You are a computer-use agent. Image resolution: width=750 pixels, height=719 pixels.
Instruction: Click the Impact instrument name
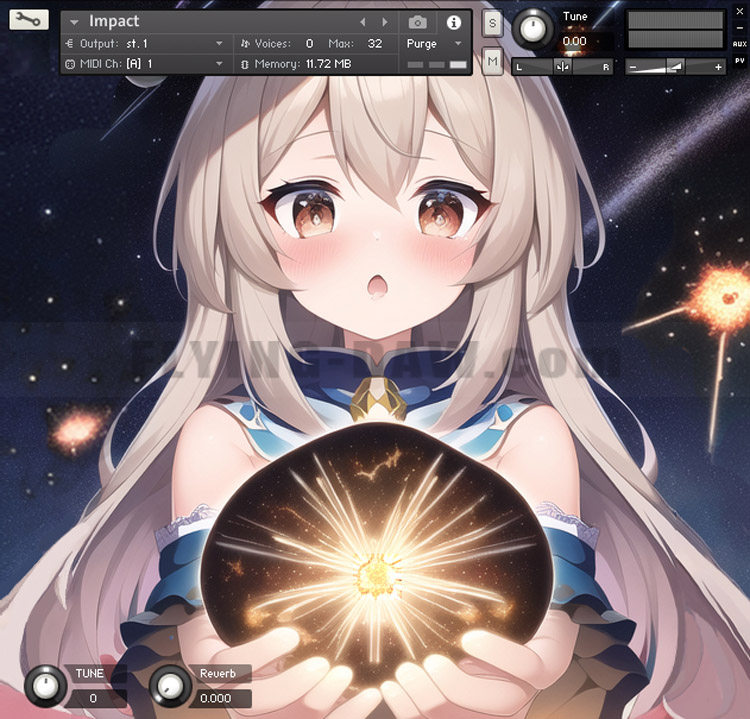tap(114, 21)
